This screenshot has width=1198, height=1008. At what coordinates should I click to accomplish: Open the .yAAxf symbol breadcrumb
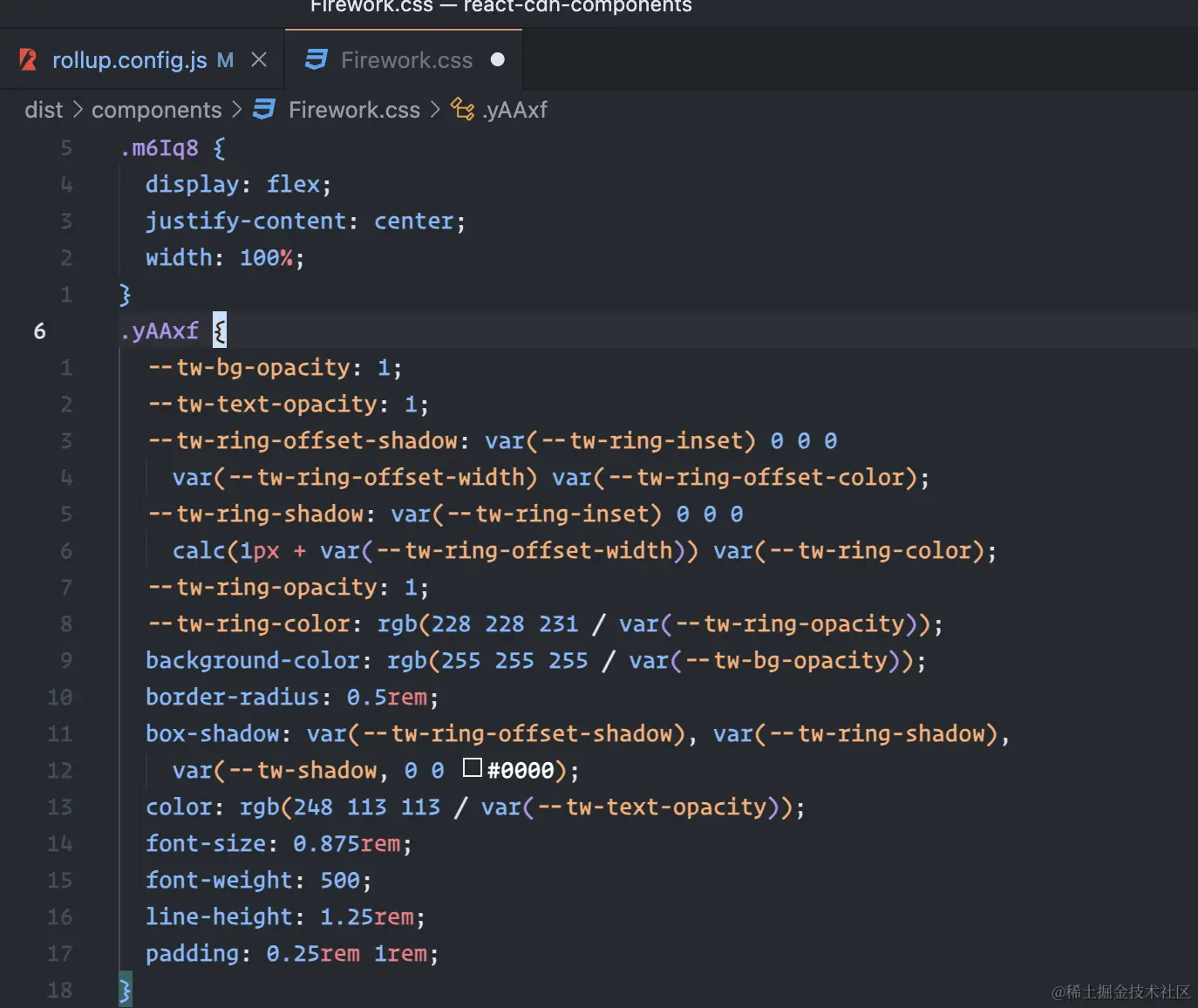click(x=514, y=110)
